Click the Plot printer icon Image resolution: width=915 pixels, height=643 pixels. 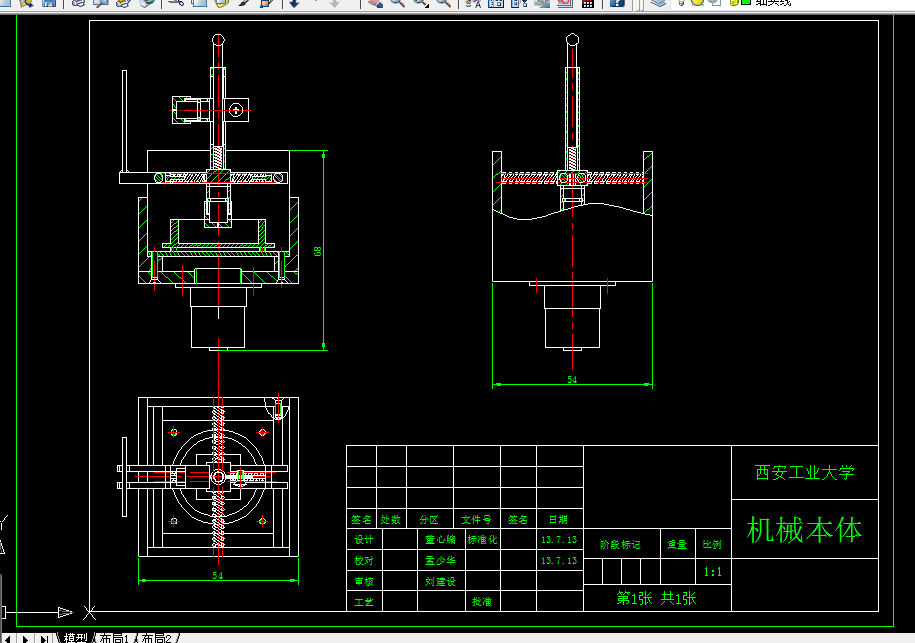pyautogui.click(x=78, y=3)
